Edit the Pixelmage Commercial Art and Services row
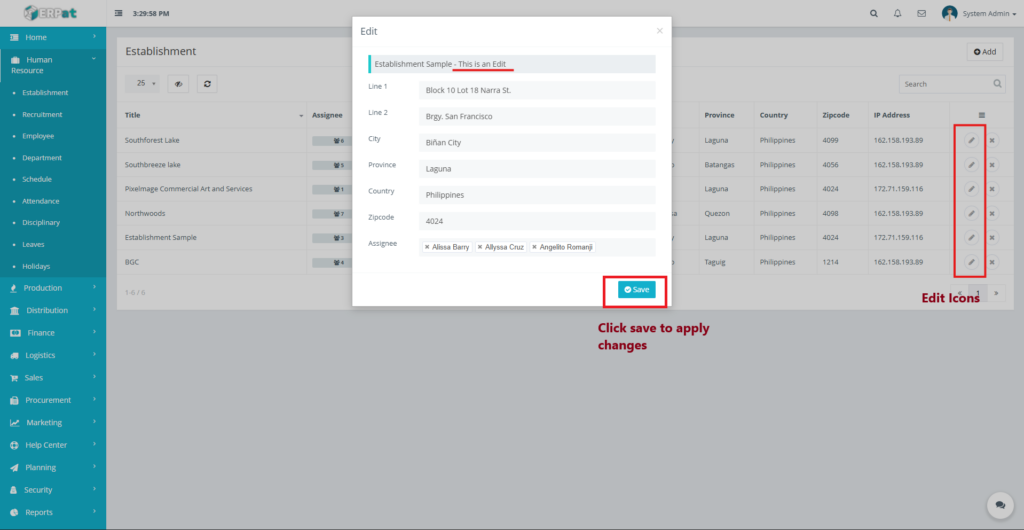Screen dimensions: 1024x530 point(971,189)
